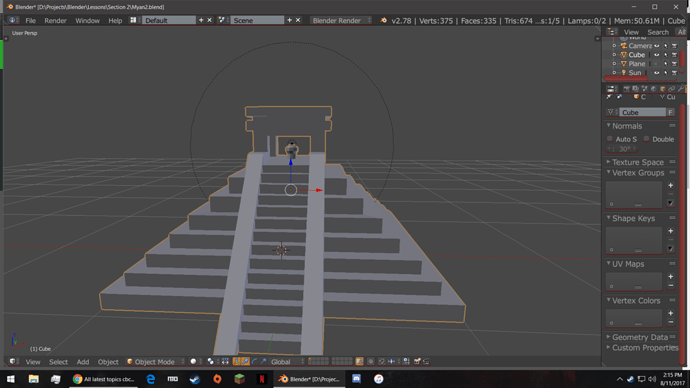Image resolution: width=690 pixels, height=388 pixels.
Task: Select Plane in the outliner
Action: tap(636, 64)
